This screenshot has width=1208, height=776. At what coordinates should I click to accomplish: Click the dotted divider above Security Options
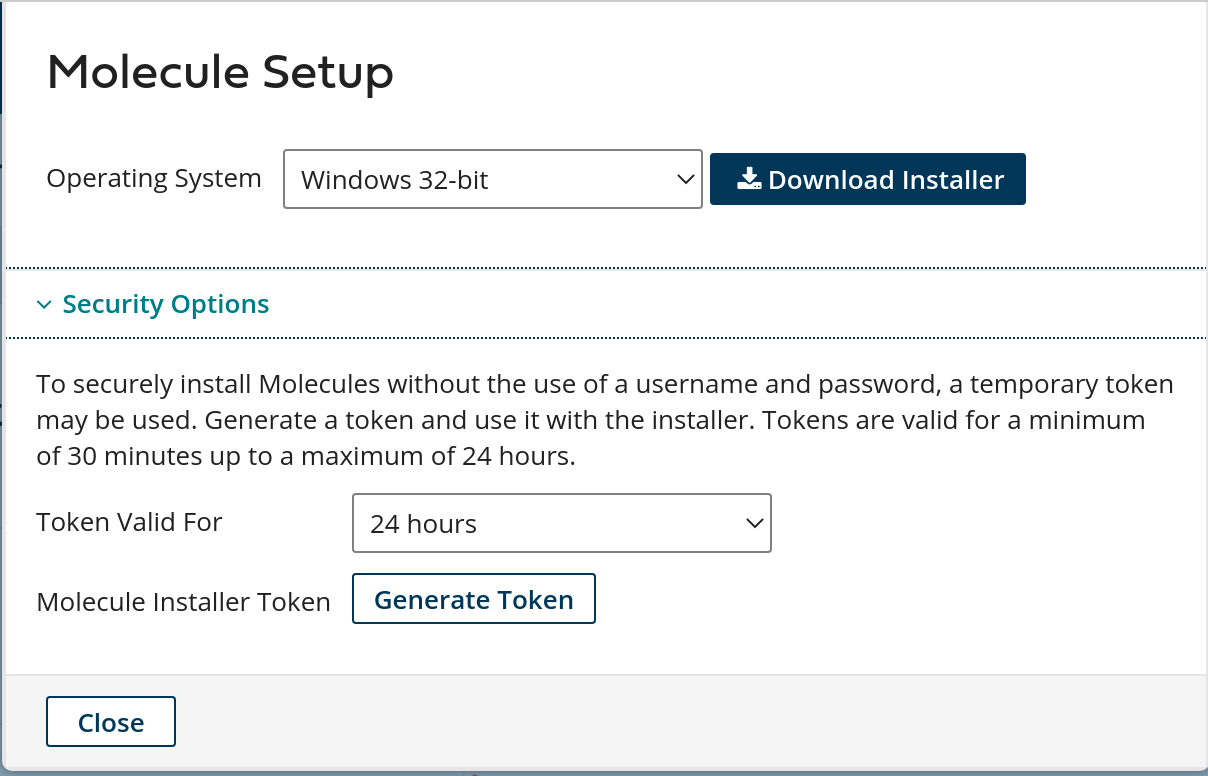pos(606,268)
